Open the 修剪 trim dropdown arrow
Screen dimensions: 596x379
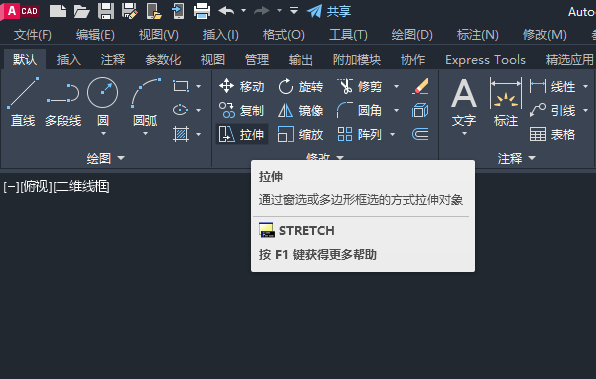396,87
